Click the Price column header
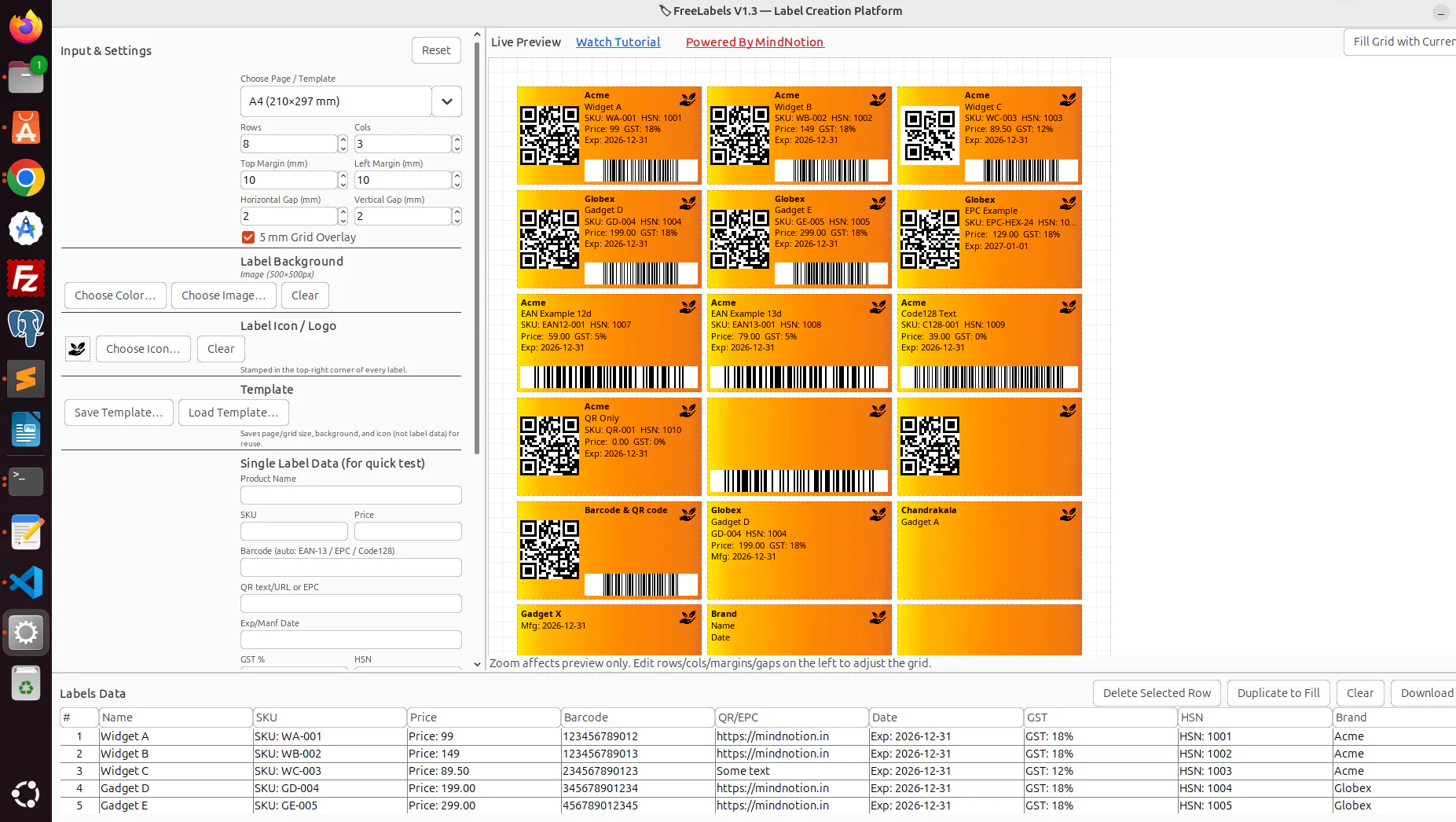Viewport: 1456px width, 822px height. point(483,717)
